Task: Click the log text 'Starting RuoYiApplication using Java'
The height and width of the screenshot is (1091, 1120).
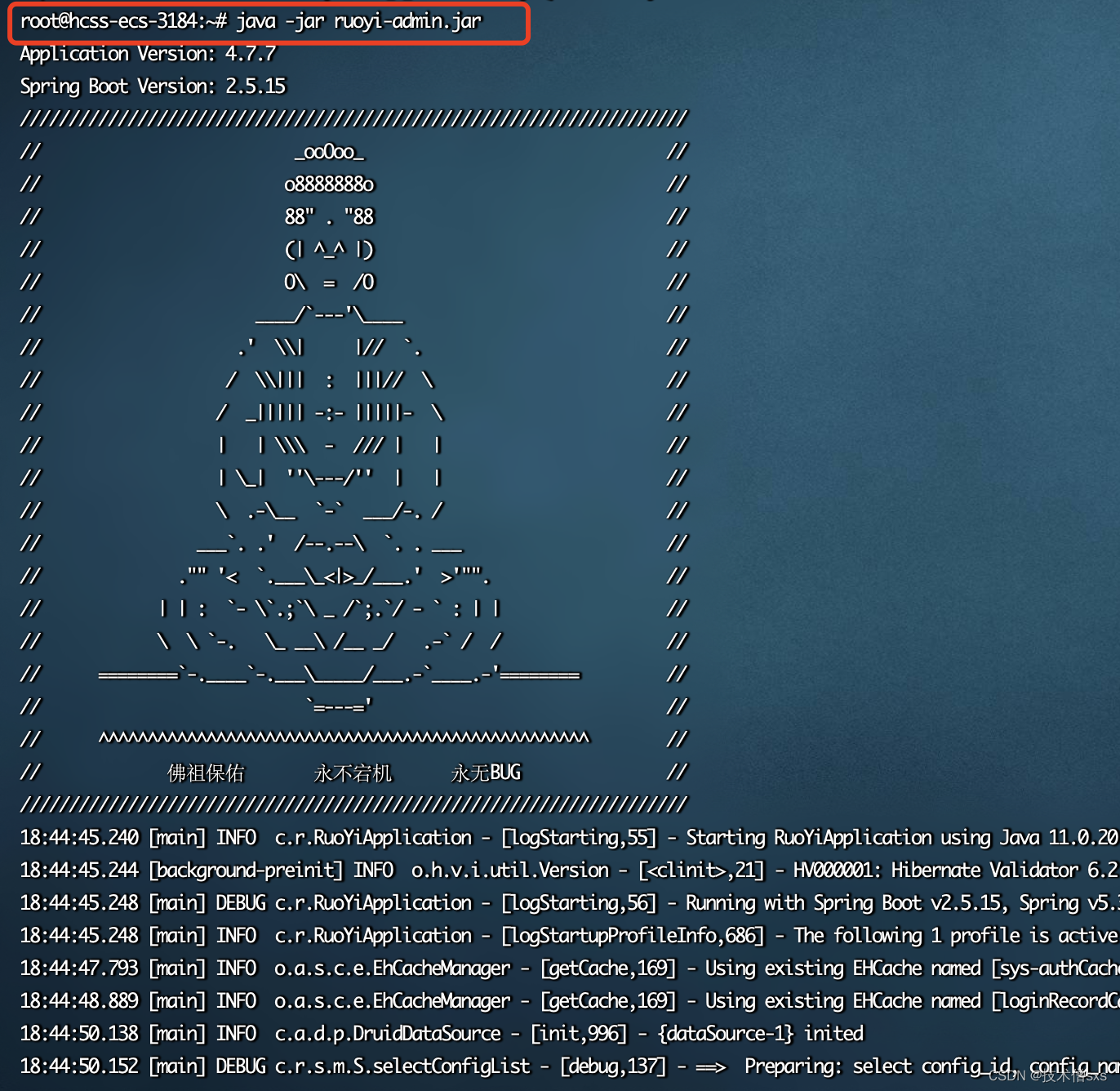Action: 863,838
